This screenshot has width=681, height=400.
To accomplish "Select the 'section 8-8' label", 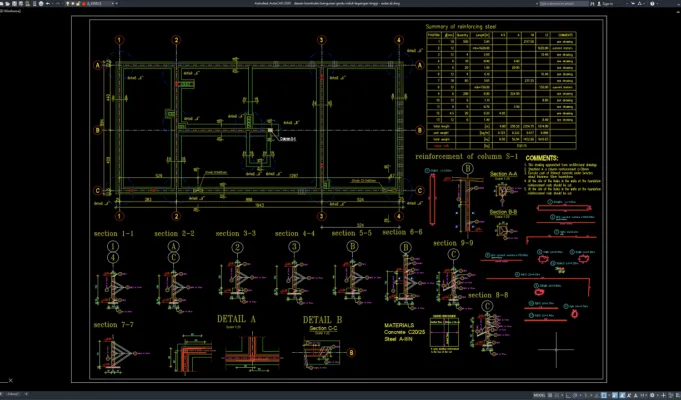I will pyautogui.click(x=488, y=295).
